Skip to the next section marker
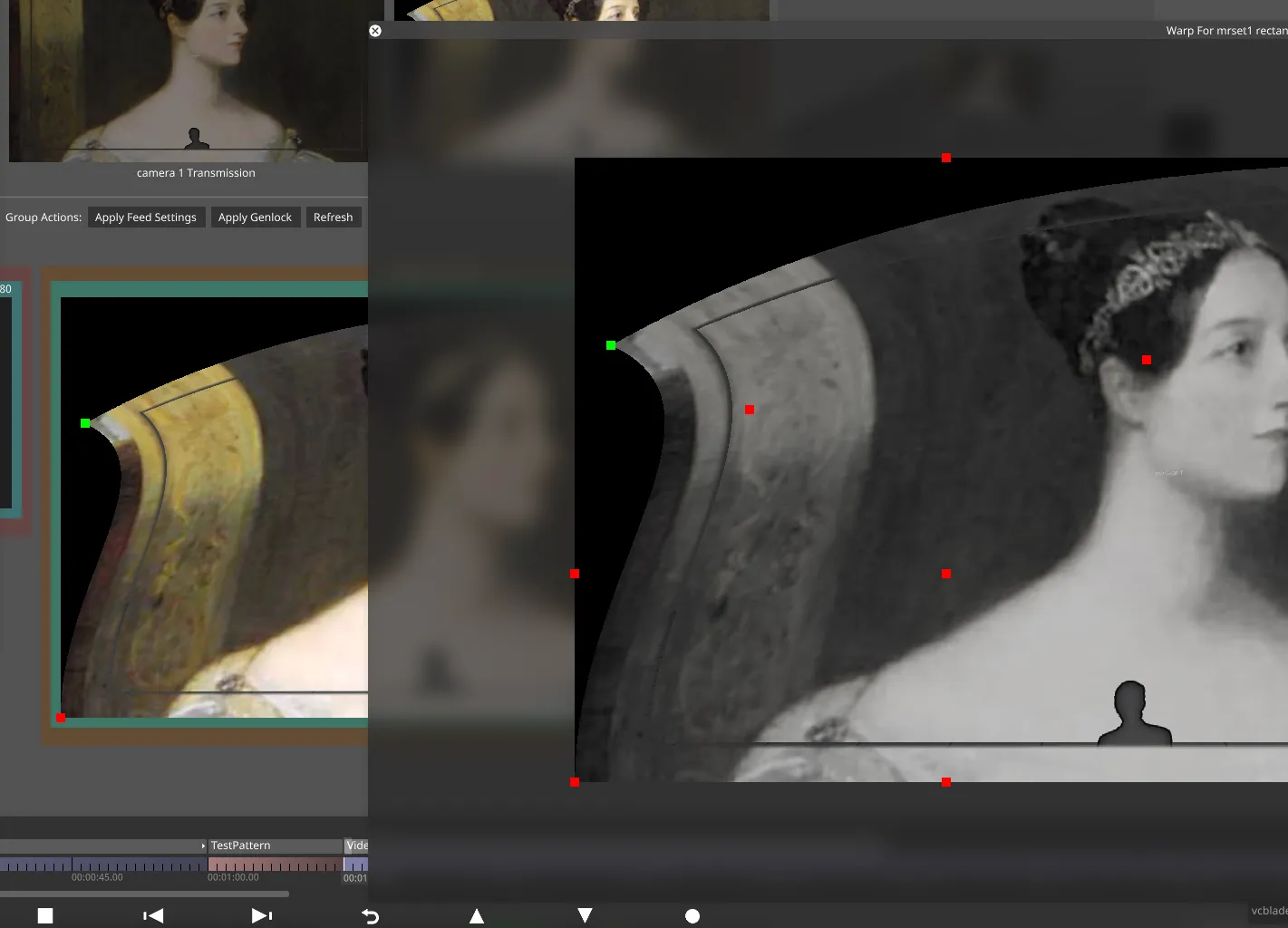1288x928 pixels. pyautogui.click(x=261, y=916)
